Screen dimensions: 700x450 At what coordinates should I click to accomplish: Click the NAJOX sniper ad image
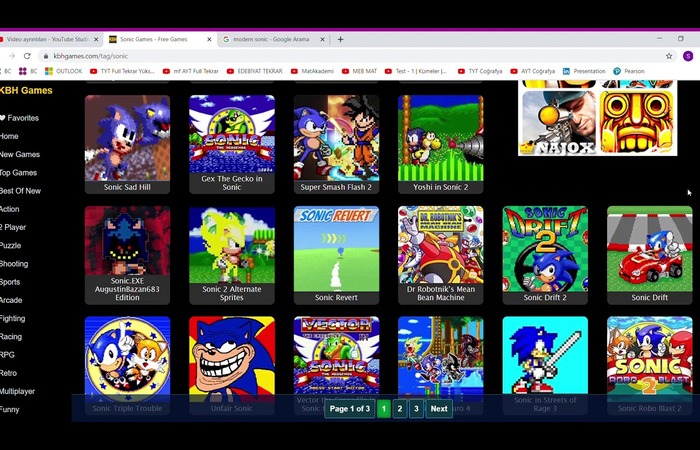(559, 122)
